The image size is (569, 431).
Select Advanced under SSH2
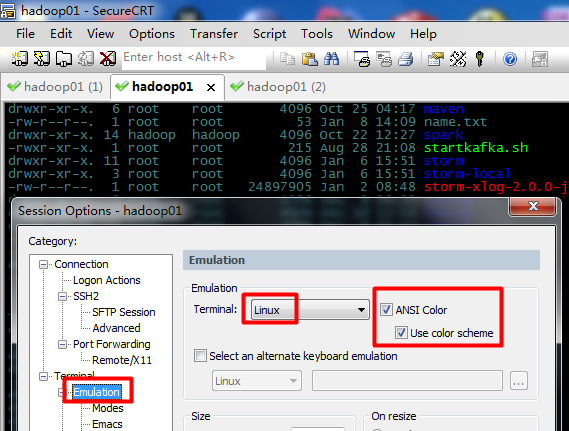[x=116, y=328]
